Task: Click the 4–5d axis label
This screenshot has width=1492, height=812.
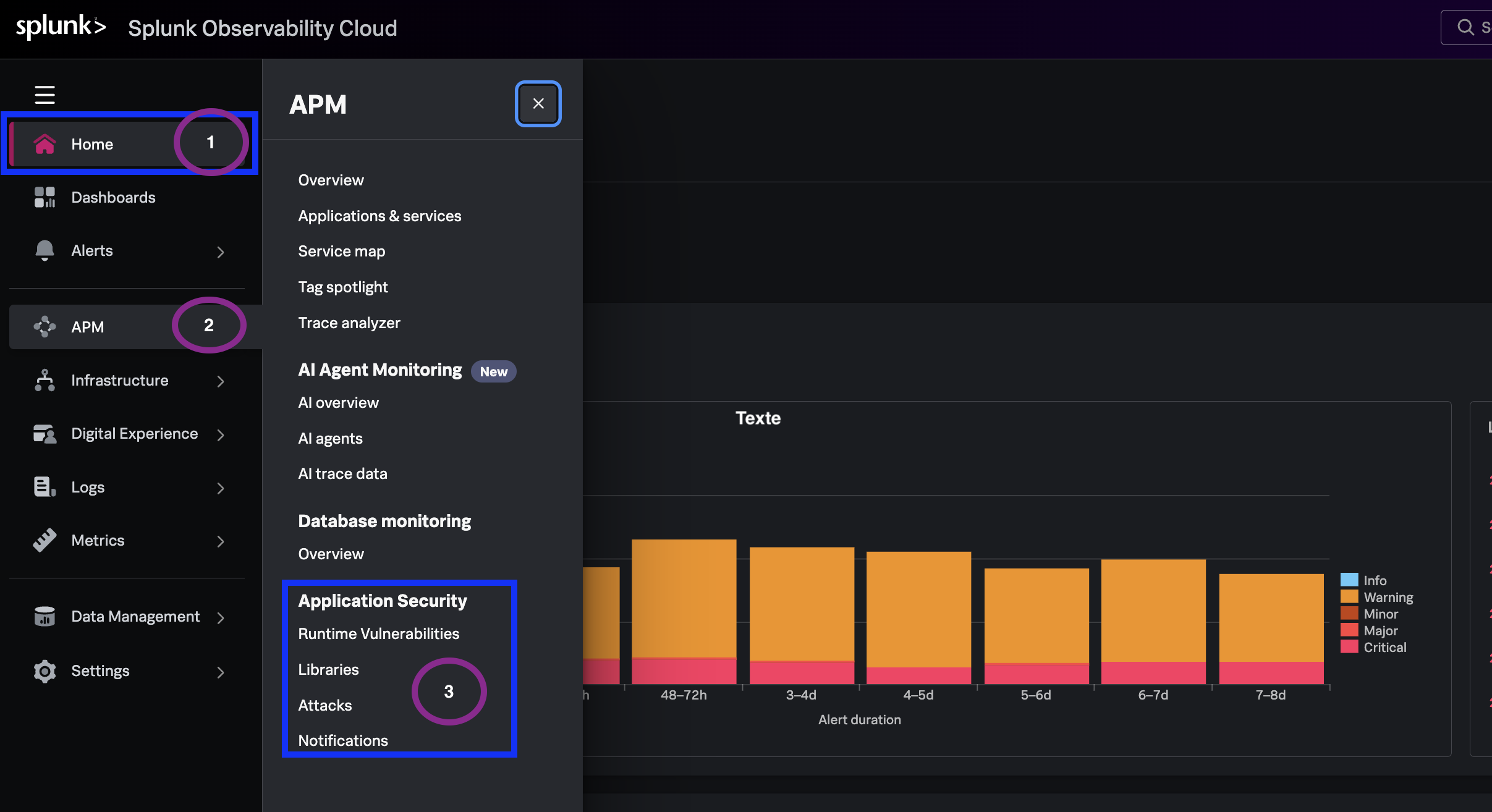Action: (918, 695)
